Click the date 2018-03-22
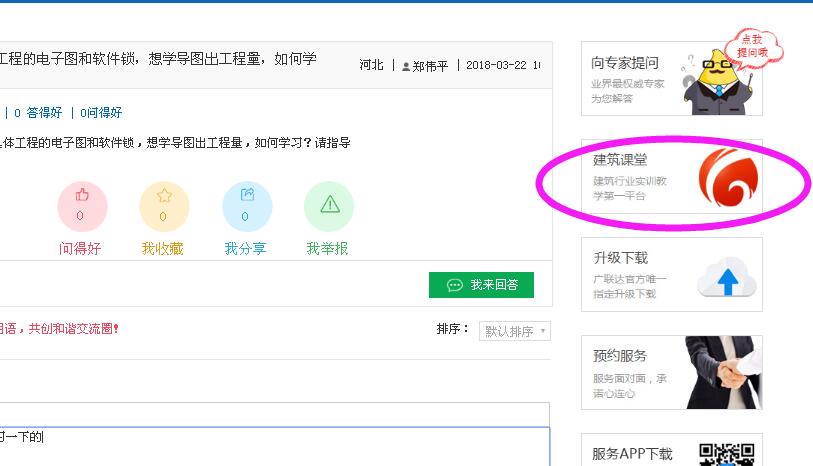 [496, 65]
